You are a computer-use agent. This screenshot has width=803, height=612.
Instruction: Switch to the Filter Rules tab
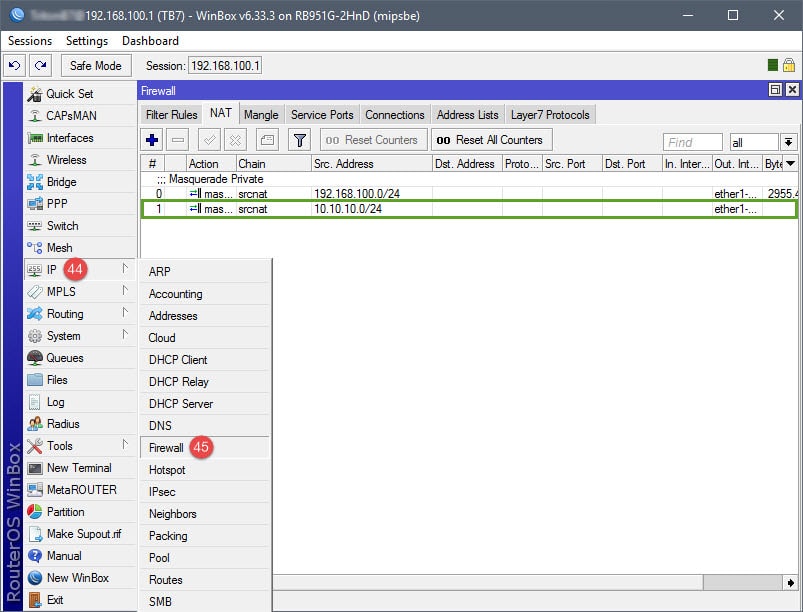point(172,115)
